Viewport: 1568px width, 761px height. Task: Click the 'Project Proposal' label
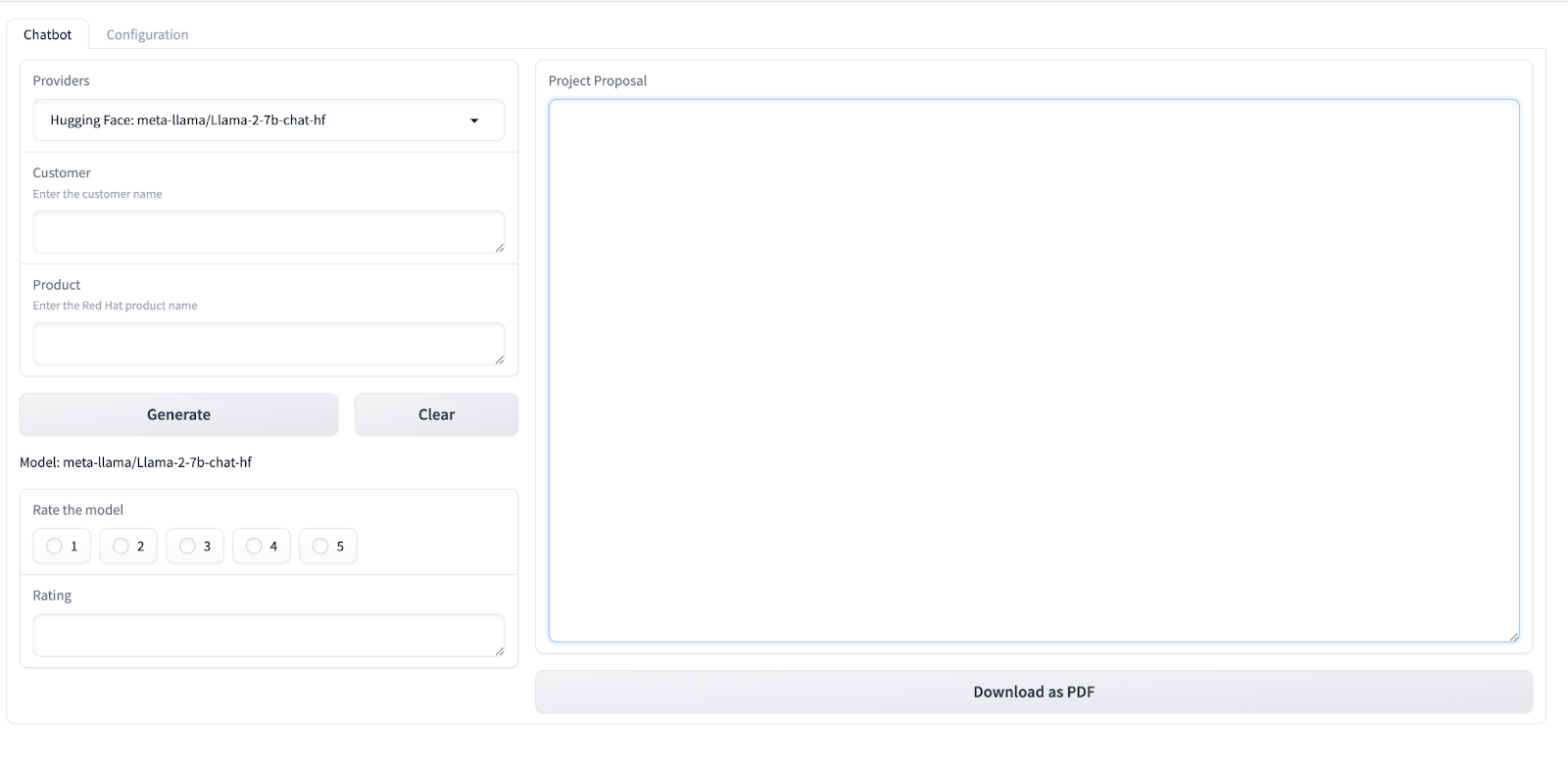(x=598, y=81)
